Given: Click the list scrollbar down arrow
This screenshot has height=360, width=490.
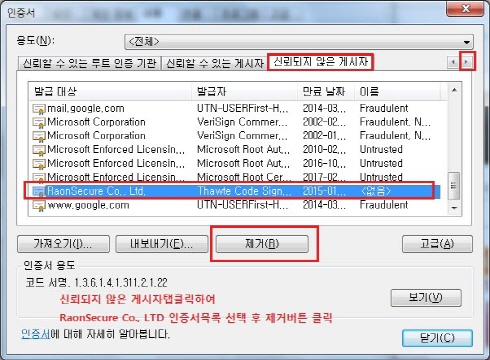Looking at the screenshot, I should 454,208.
